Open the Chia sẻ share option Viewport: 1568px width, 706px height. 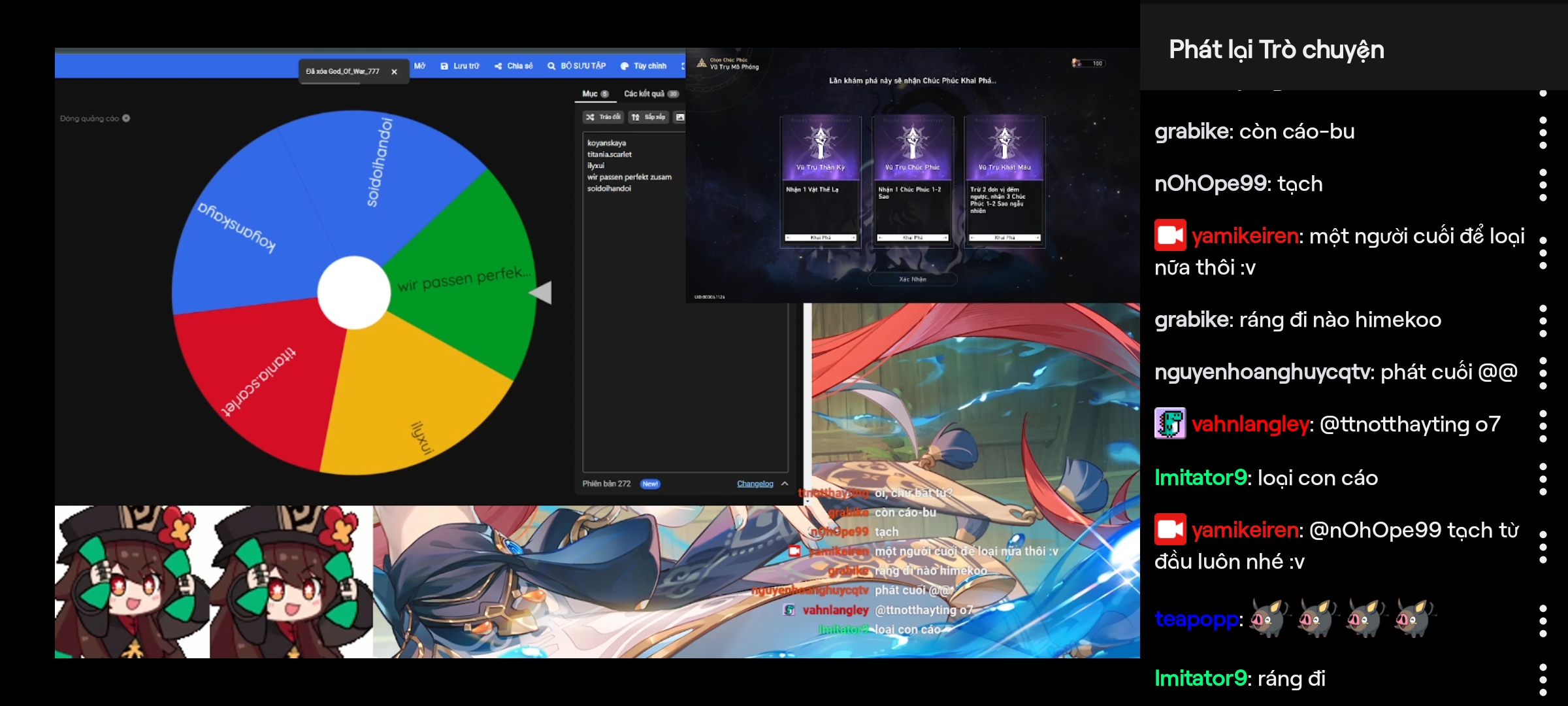point(514,66)
